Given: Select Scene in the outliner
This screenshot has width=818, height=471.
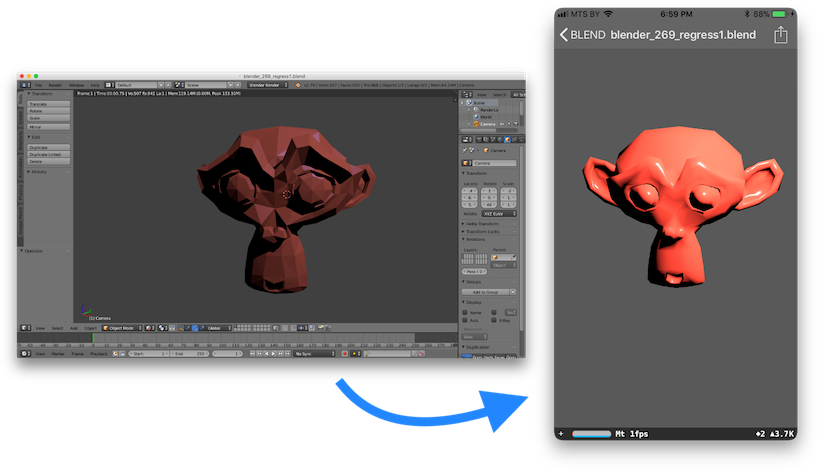Looking at the screenshot, I should tap(478, 103).
